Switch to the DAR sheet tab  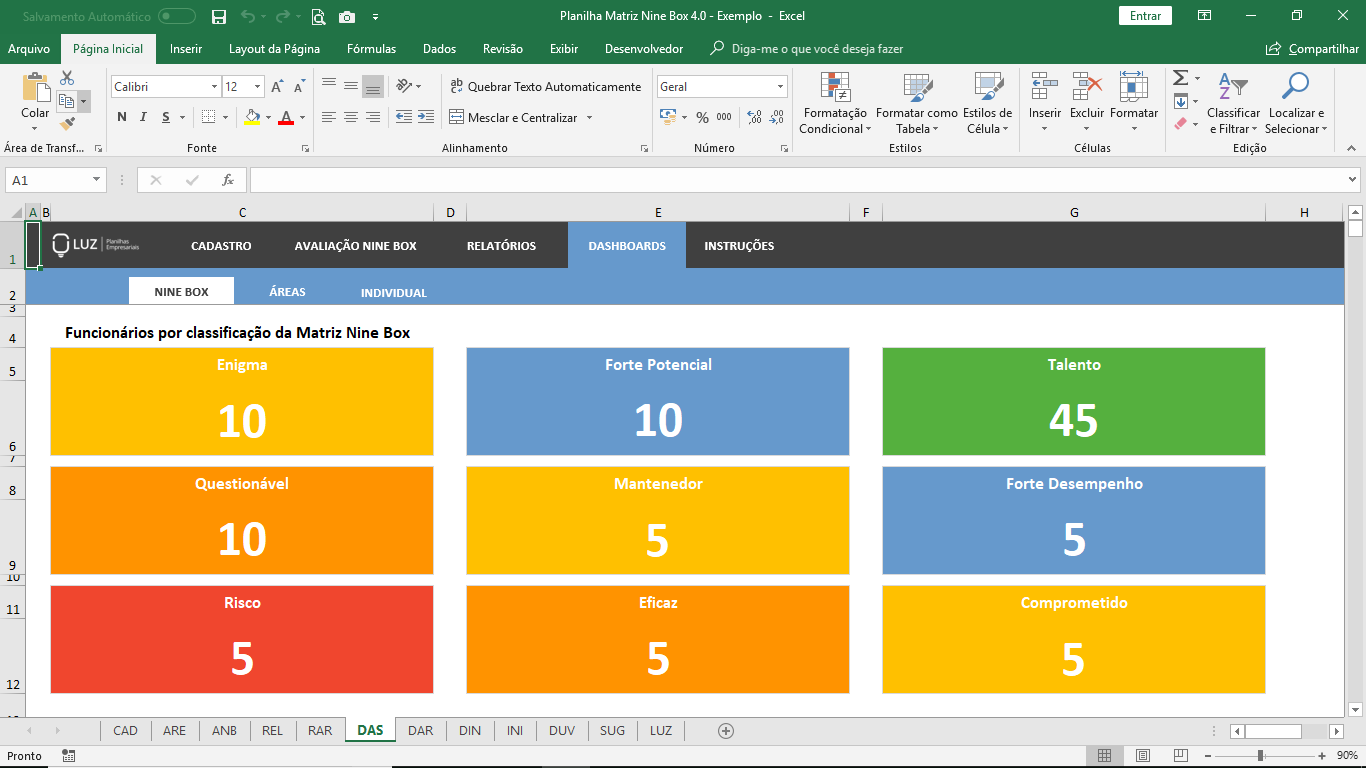[x=420, y=730]
